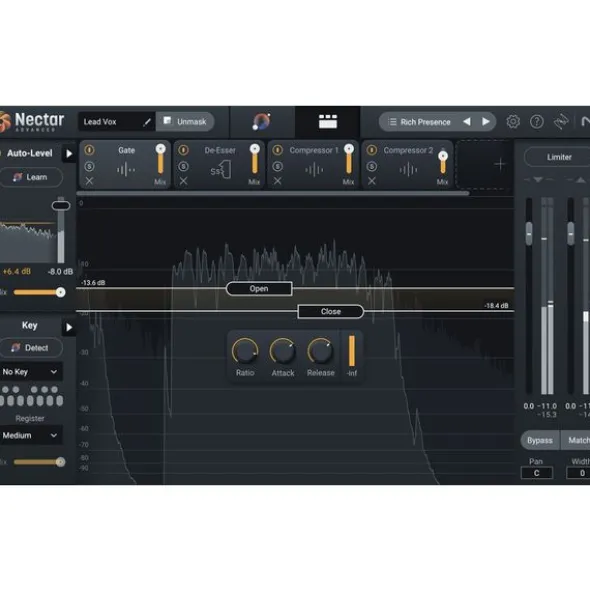The image size is (590, 591).
Task: Go to next preset arrow
Action: point(486,121)
